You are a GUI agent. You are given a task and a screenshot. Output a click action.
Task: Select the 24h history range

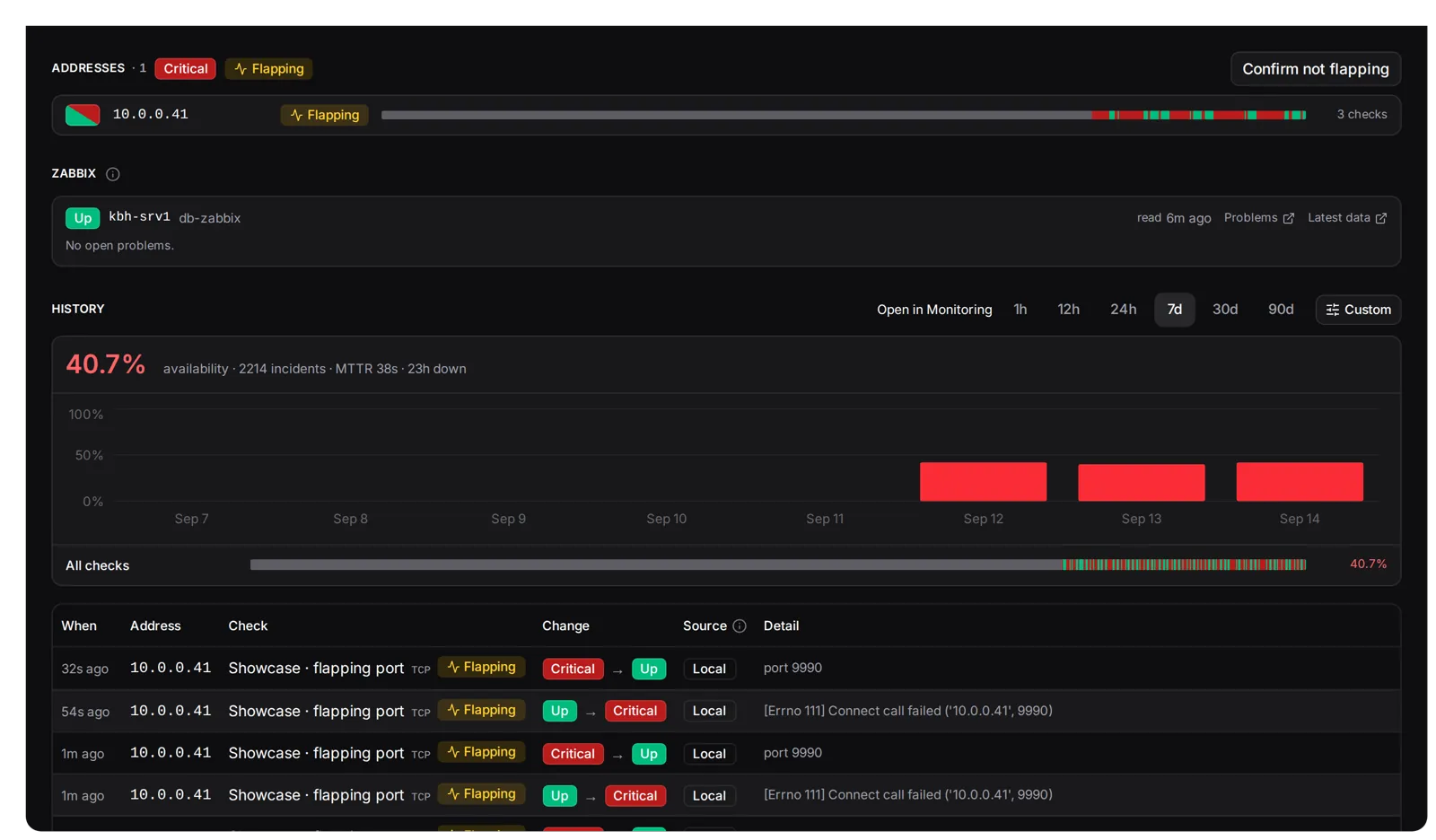coord(1123,310)
